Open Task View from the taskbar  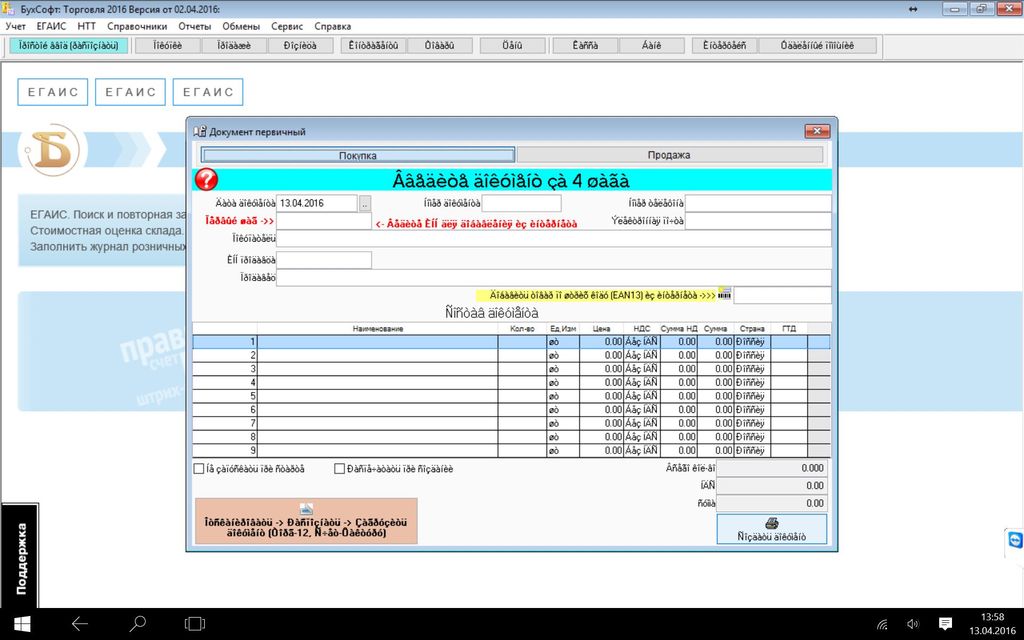[195, 624]
